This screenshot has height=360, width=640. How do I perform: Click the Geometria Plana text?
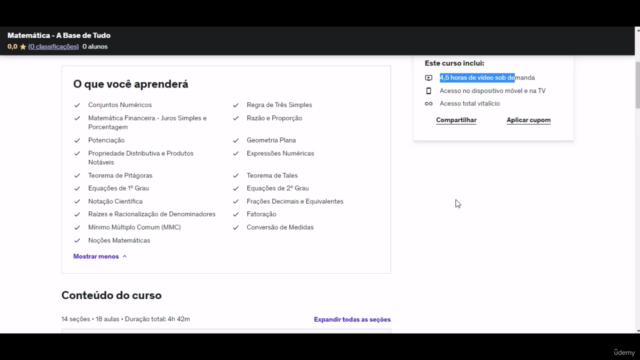coord(271,140)
